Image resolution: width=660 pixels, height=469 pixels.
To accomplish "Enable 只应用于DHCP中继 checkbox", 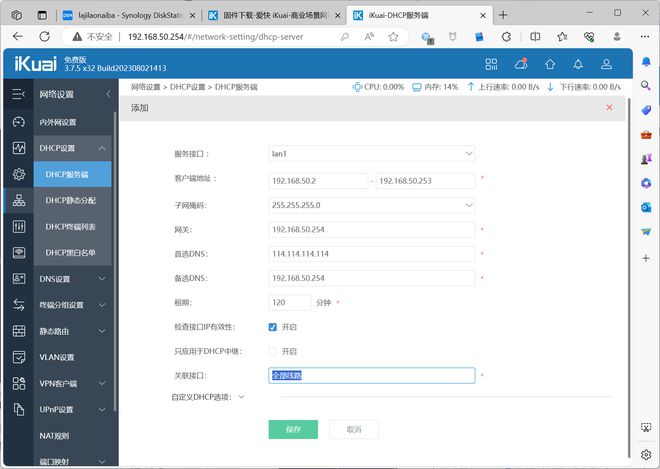I will (x=273, y=351).
